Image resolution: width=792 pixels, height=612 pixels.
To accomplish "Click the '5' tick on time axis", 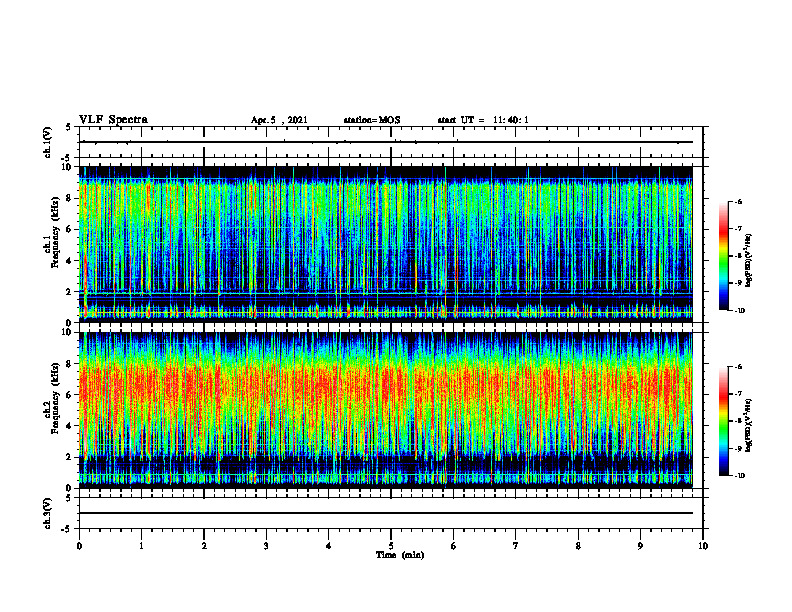I will pyautogui.click(x=391, y=546).
